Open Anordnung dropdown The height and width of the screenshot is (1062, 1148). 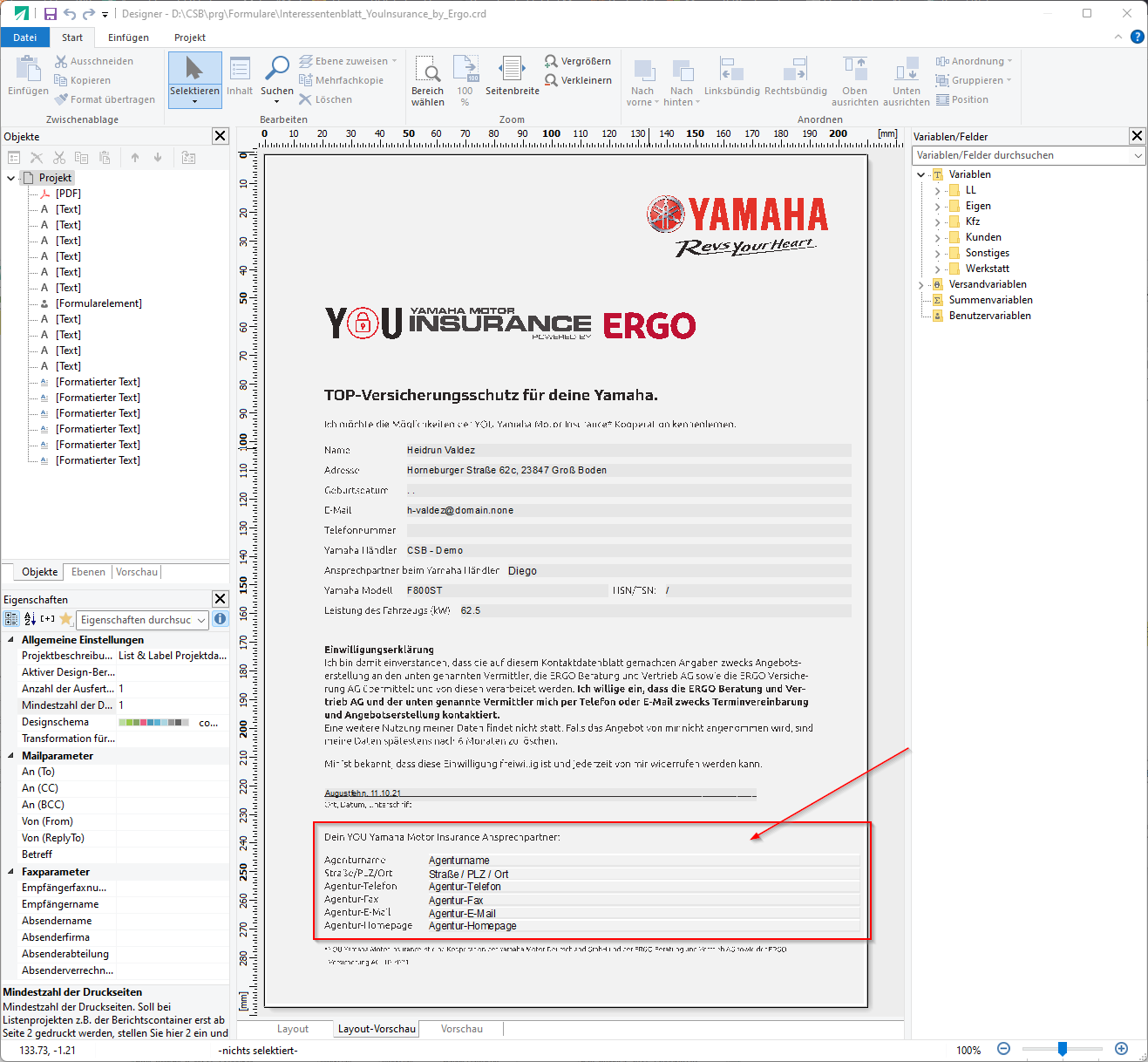(974, 61)
